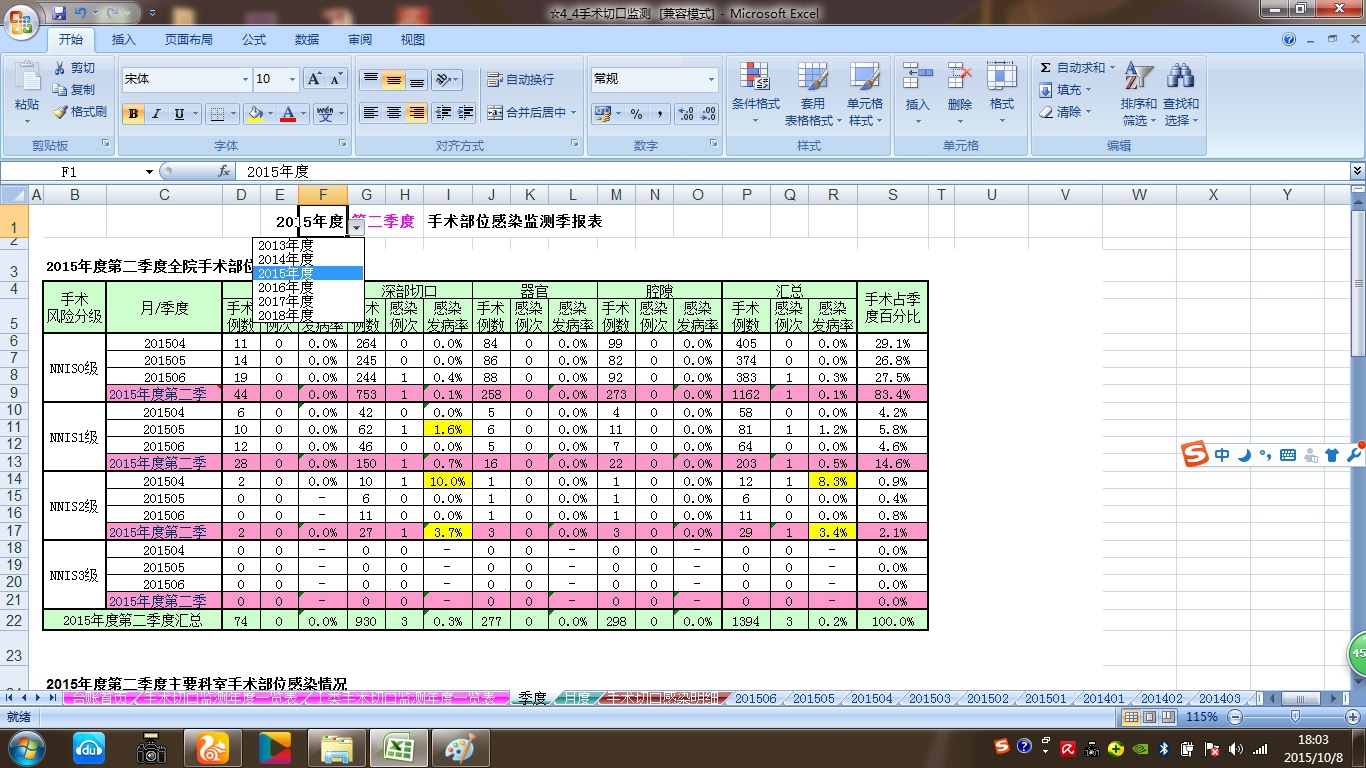
Task: Click the AutoSum (自动求和) sigma icon
Action: click(1046, 68)
